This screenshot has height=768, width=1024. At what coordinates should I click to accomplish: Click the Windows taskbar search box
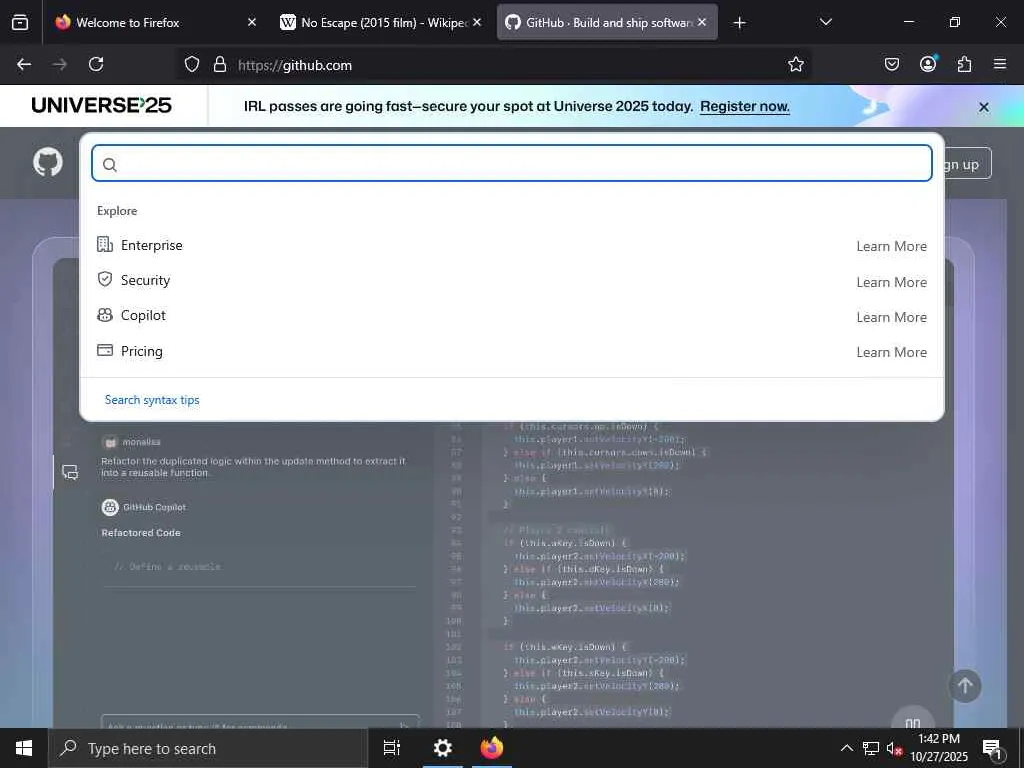(208, 748)
